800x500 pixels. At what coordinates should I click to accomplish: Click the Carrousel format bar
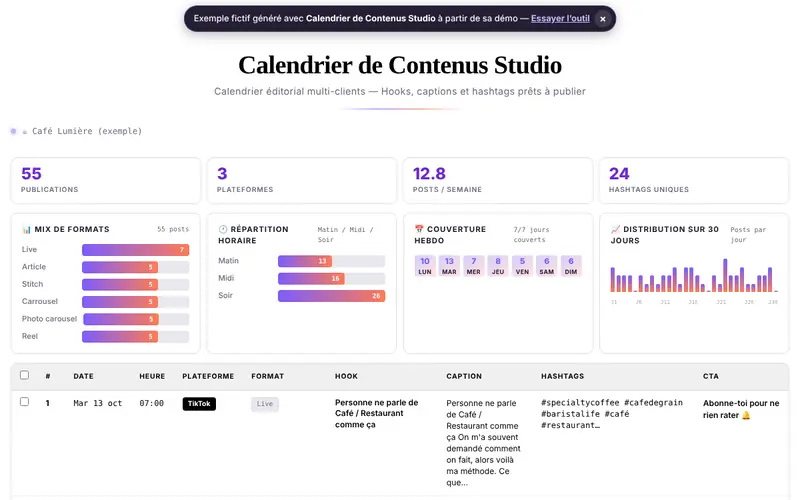120,302
